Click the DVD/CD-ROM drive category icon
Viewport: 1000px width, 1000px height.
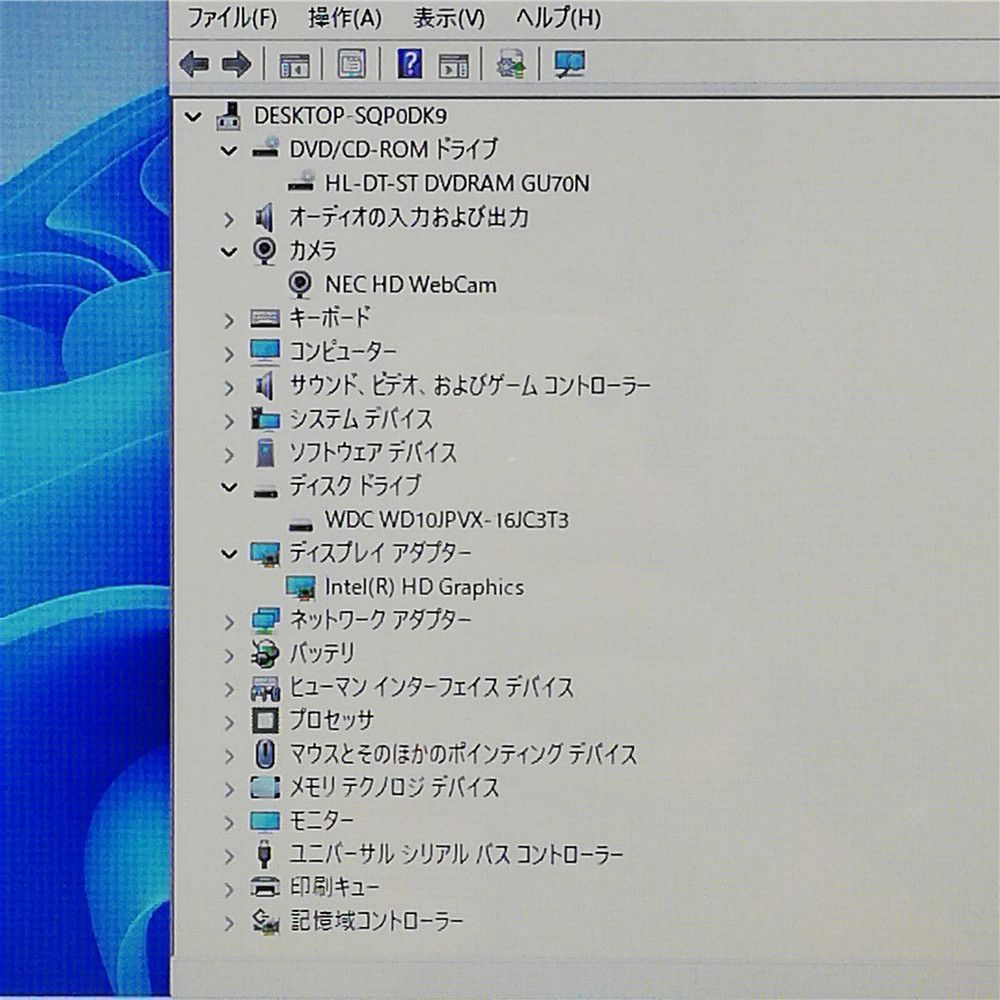tap(265, 149)
